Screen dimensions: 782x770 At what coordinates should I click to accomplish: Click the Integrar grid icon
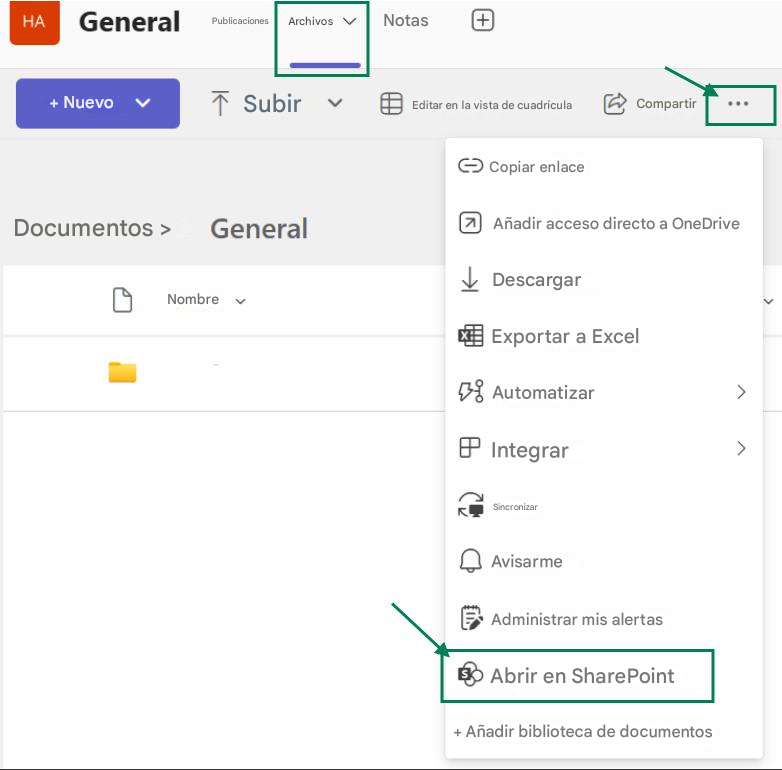(469, 447)
